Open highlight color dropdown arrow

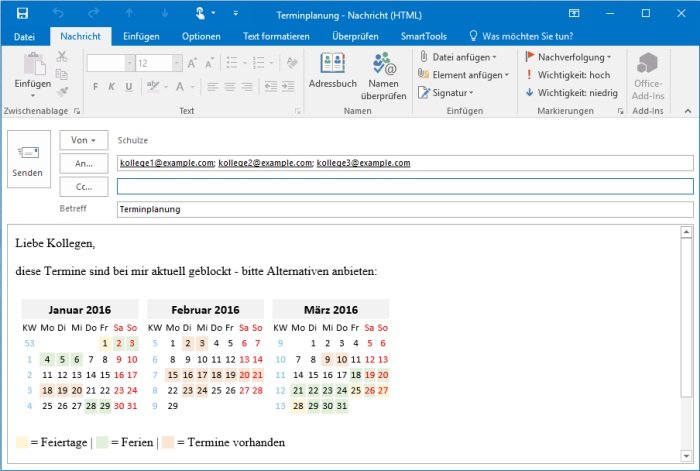[x=166, y=87]
